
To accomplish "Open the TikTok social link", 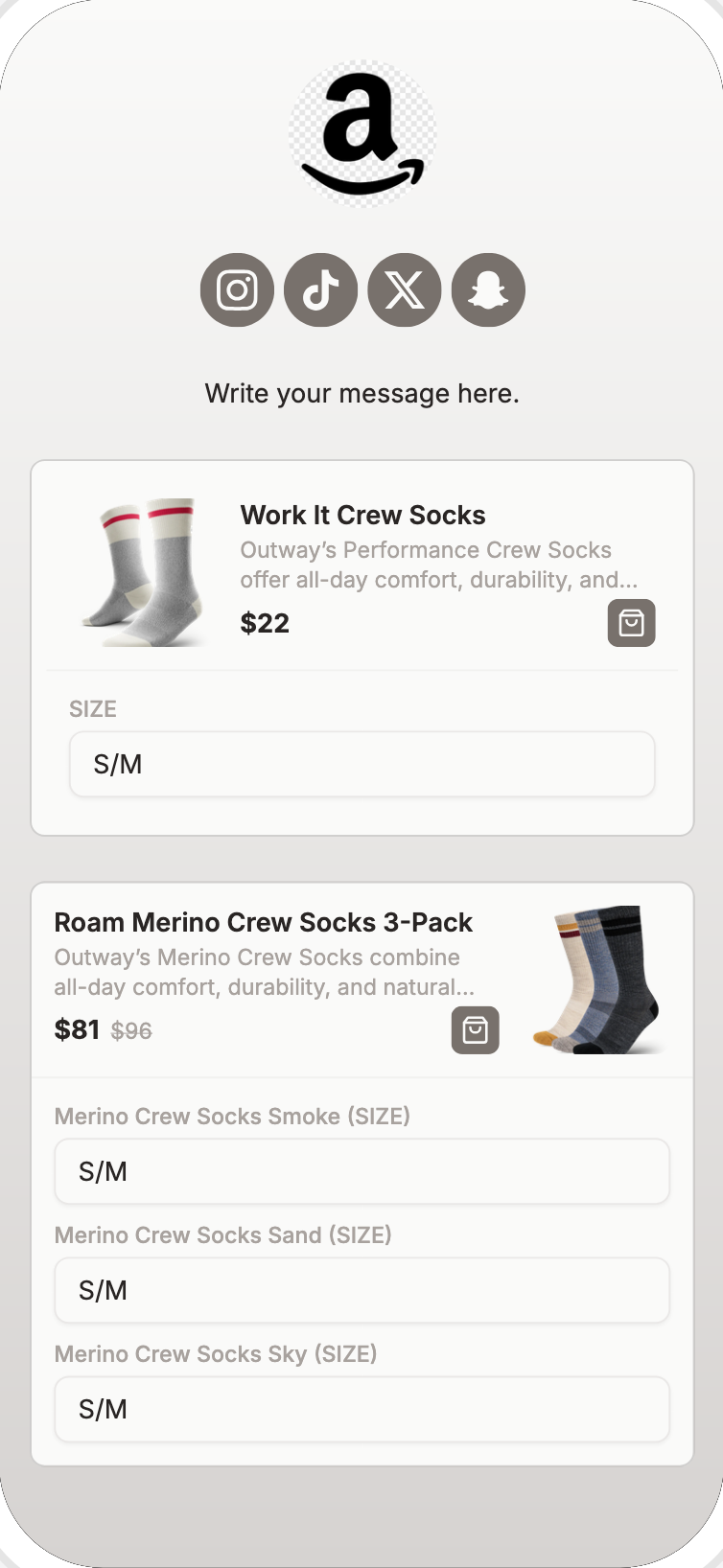I will click(x=321, y=289).
